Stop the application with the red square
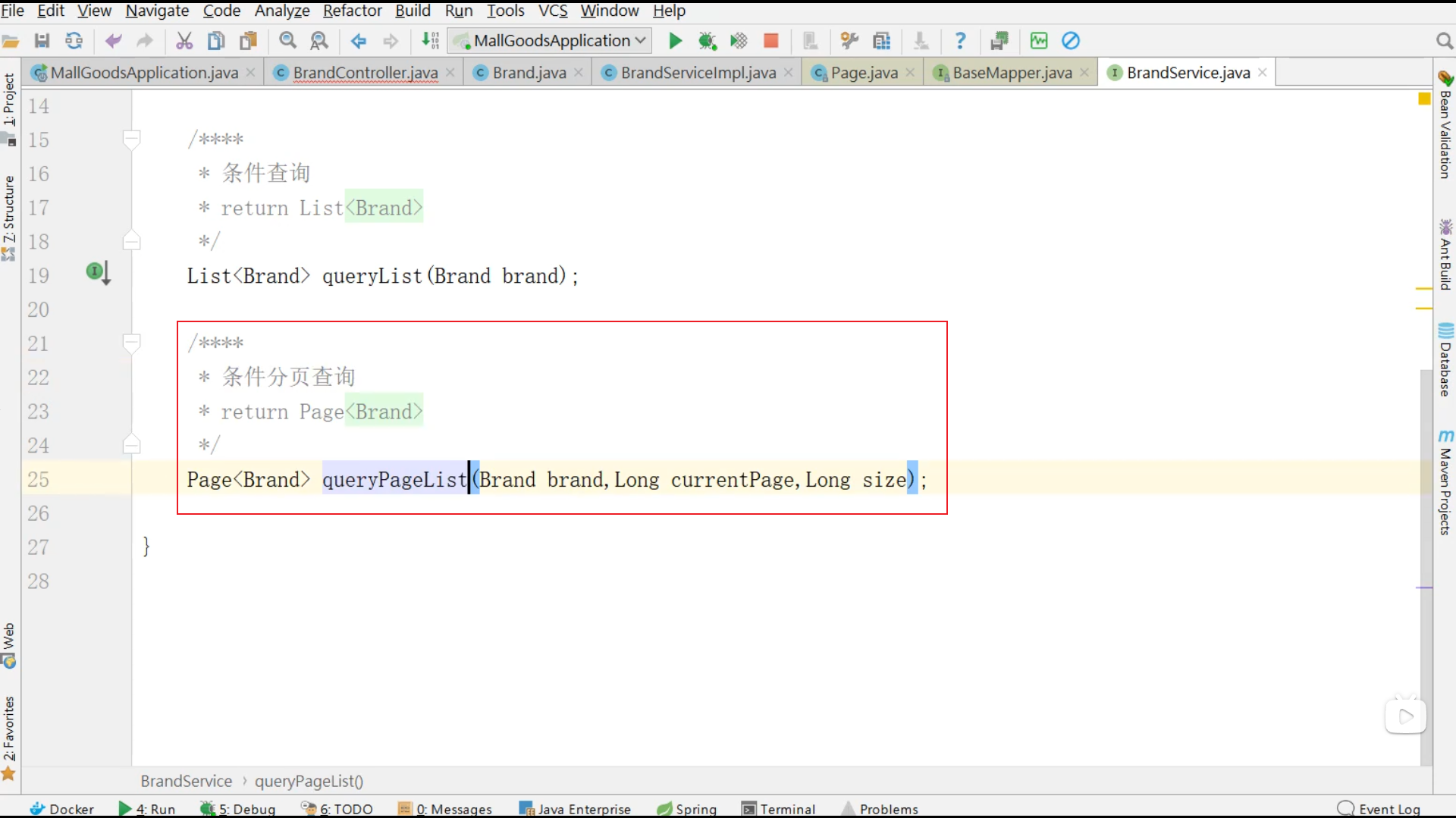The image size is (1456, 818). (771, 41)
